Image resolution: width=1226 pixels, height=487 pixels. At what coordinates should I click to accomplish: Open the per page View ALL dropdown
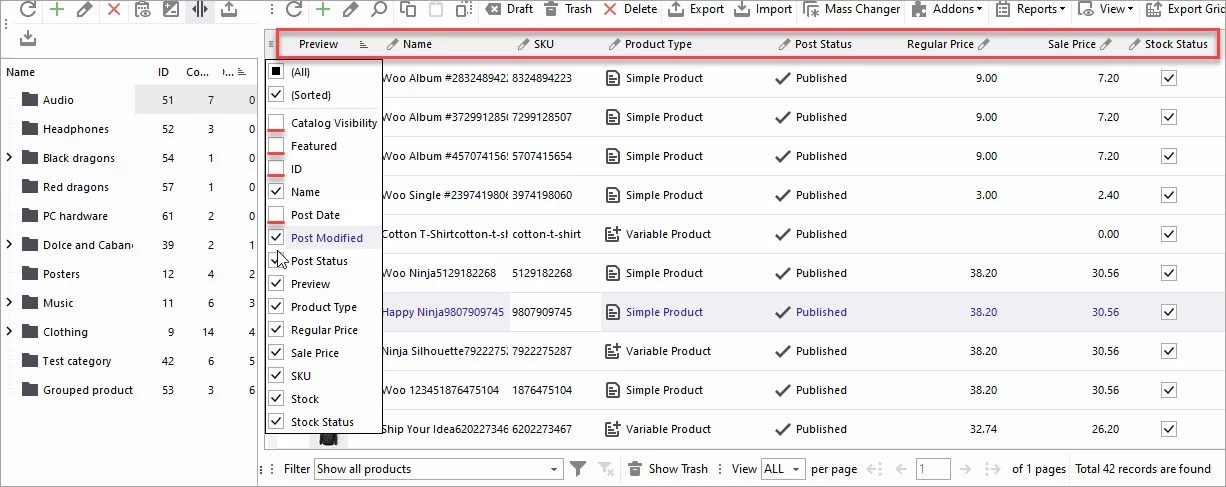(782, 468)
